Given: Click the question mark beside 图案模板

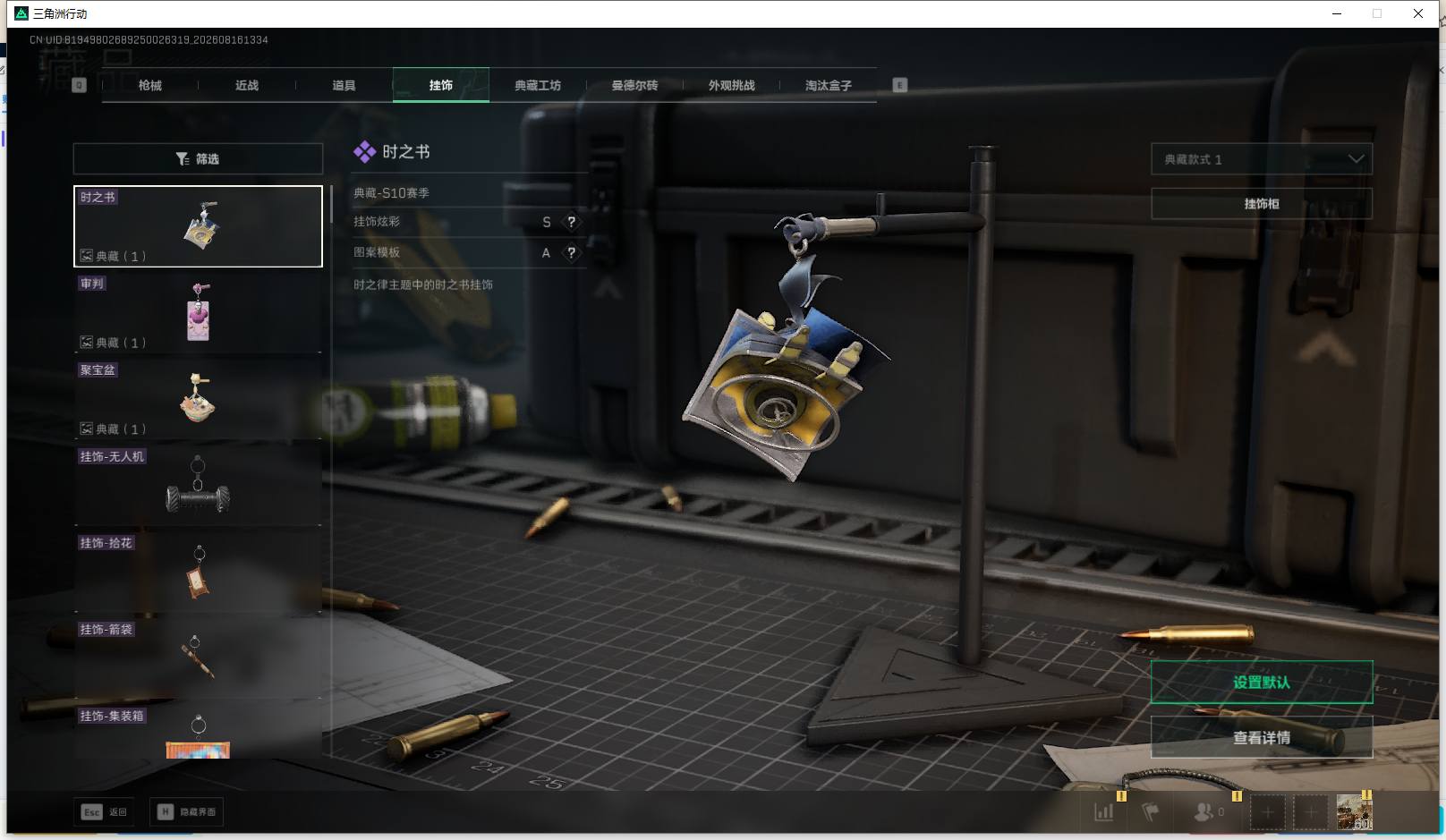Looking at the screenshot, I should 572,252.
